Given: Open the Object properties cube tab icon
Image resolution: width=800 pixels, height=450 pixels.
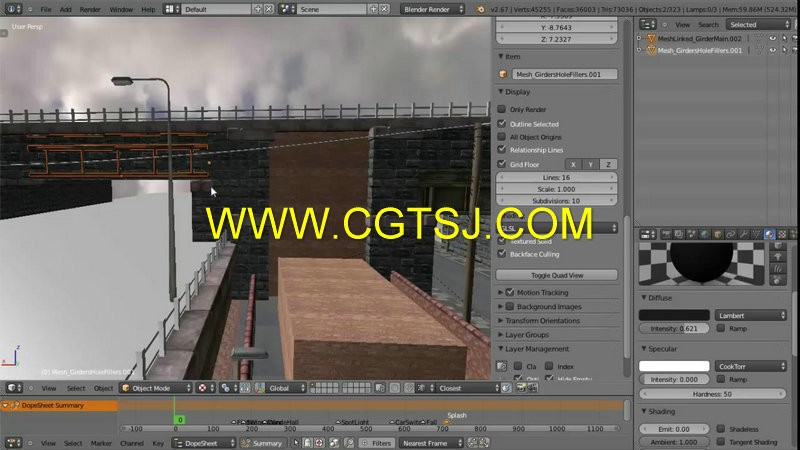Looking at the screenshot, I should (717, 234).
